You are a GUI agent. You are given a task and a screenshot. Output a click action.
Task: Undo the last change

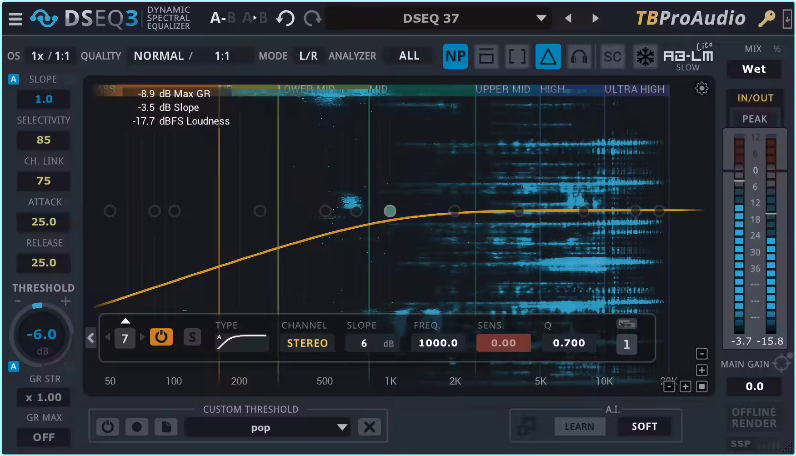[x=285, y=19]
